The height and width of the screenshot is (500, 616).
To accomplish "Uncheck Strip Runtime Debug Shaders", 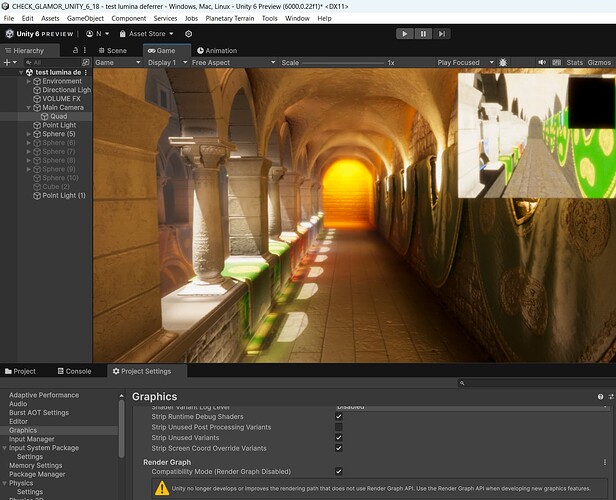I will 338,416.
